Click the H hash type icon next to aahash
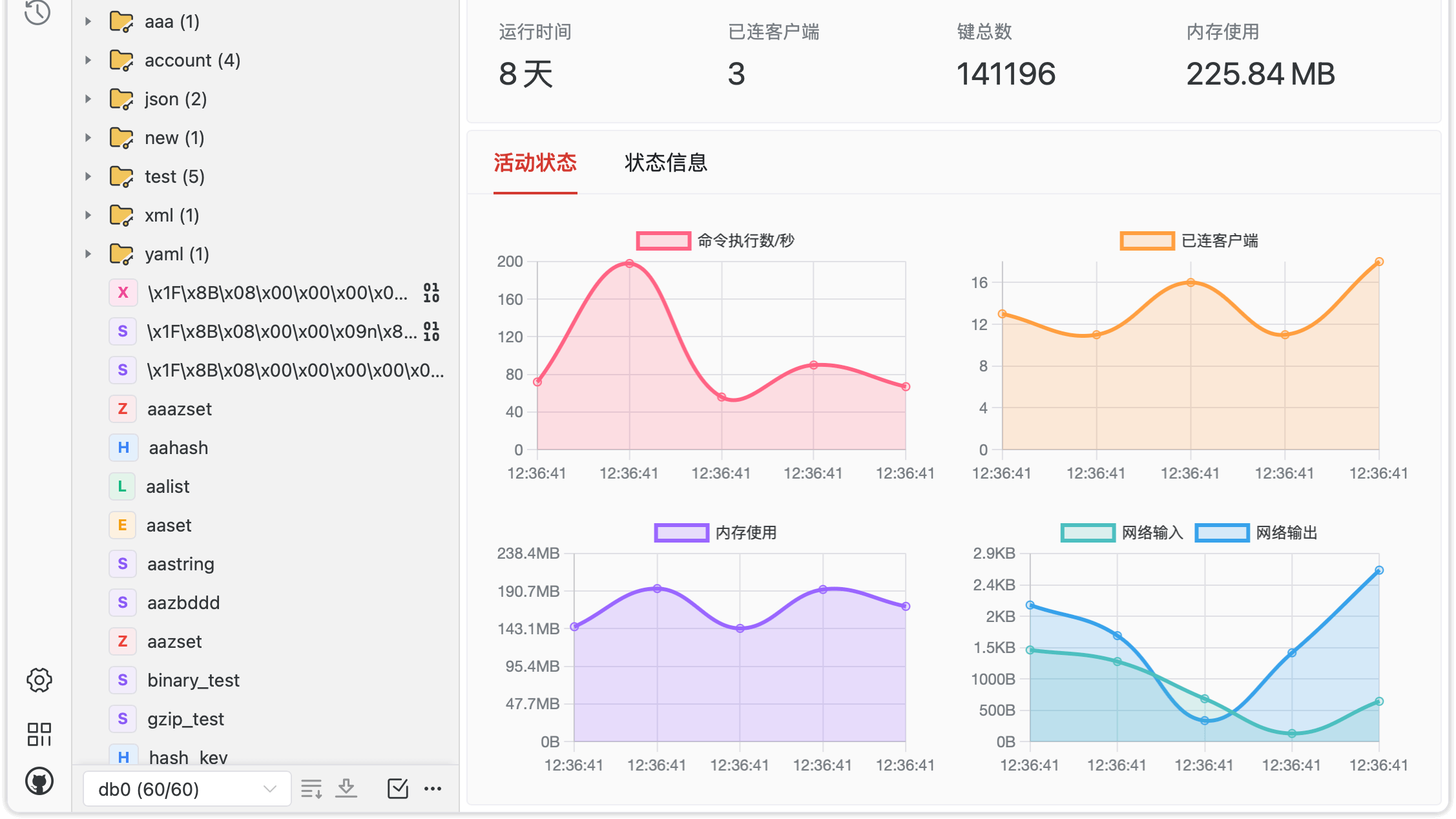The image size is (1456, 819). coord(122,447)
